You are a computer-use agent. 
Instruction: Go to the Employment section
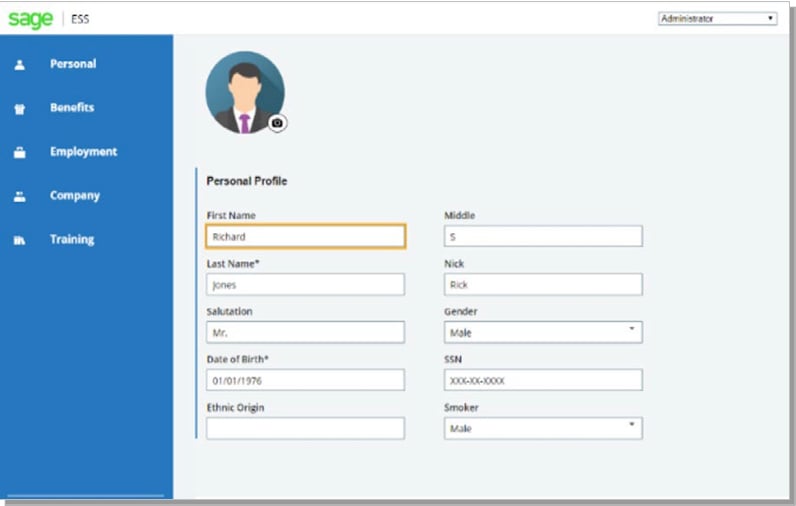(x=83, y=152)
